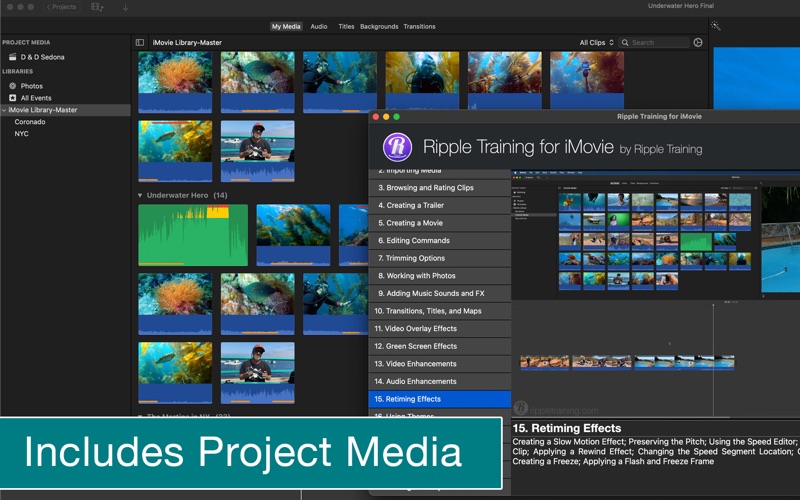Open lesson 13. Video Enhancements
800x500 pixels.
pos(439,364)
